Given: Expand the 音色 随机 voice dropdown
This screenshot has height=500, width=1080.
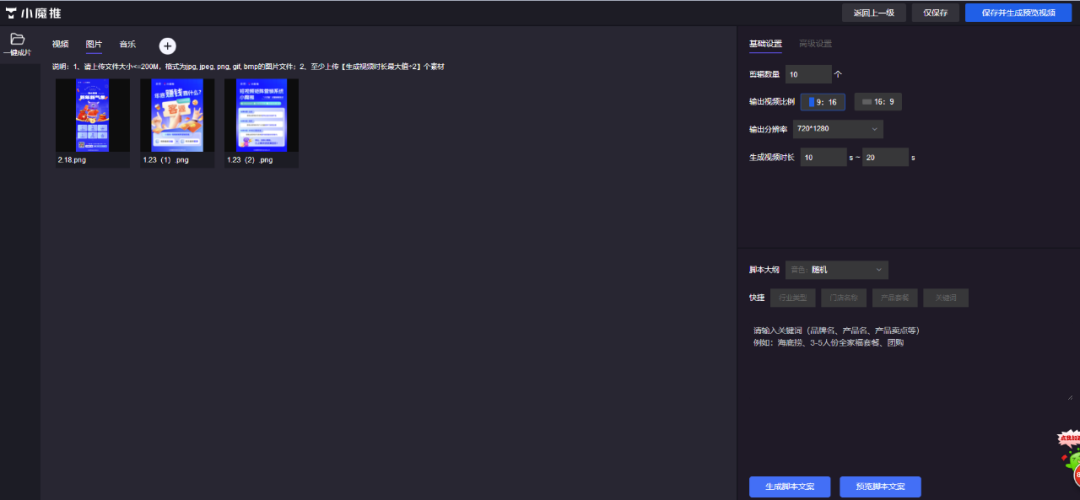Looking at the screenshot, I should coord(837,270).
